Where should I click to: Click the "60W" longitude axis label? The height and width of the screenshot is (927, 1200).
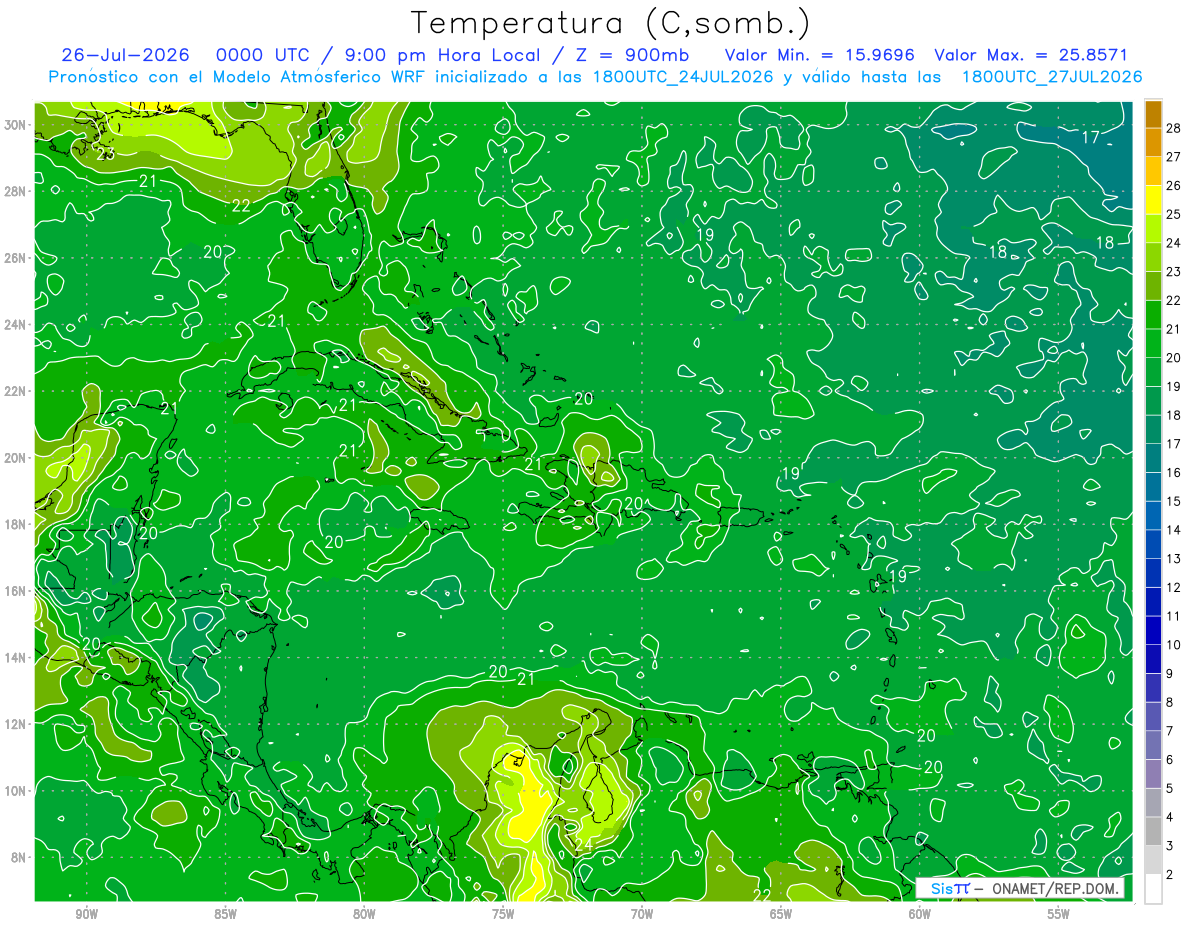coord(920,913)
